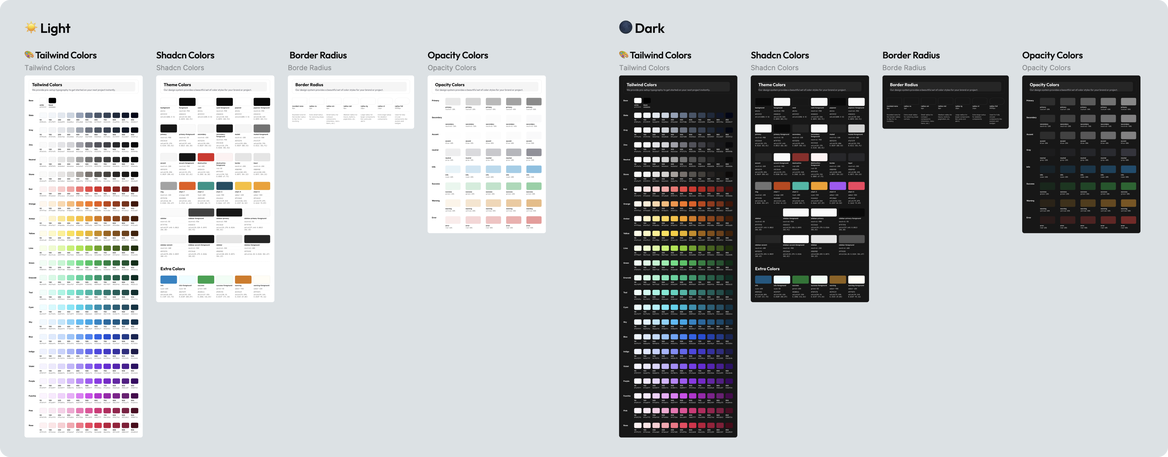The width and height of the screenshot is (1168, 457).
Task: Pick the most opaque blue Info swatch in light Opacity Colors
Action: [533, 169]
